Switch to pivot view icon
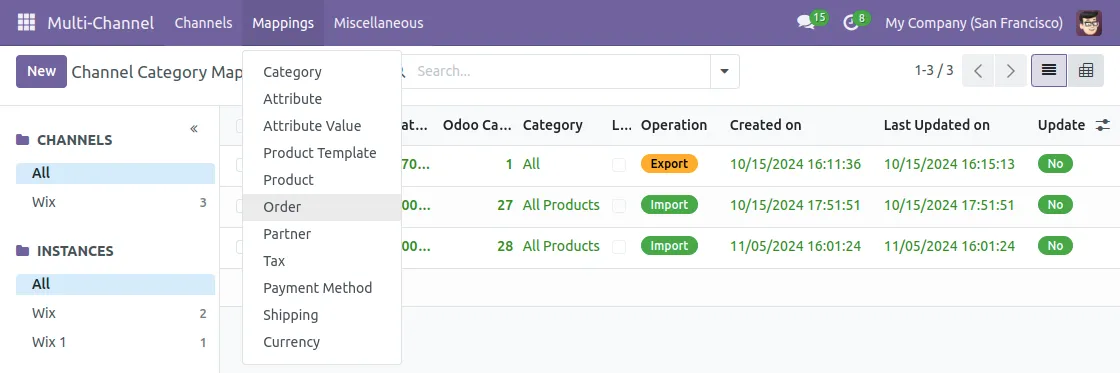This screenshot has height=373, width=1120. [x=1086, y=71]
